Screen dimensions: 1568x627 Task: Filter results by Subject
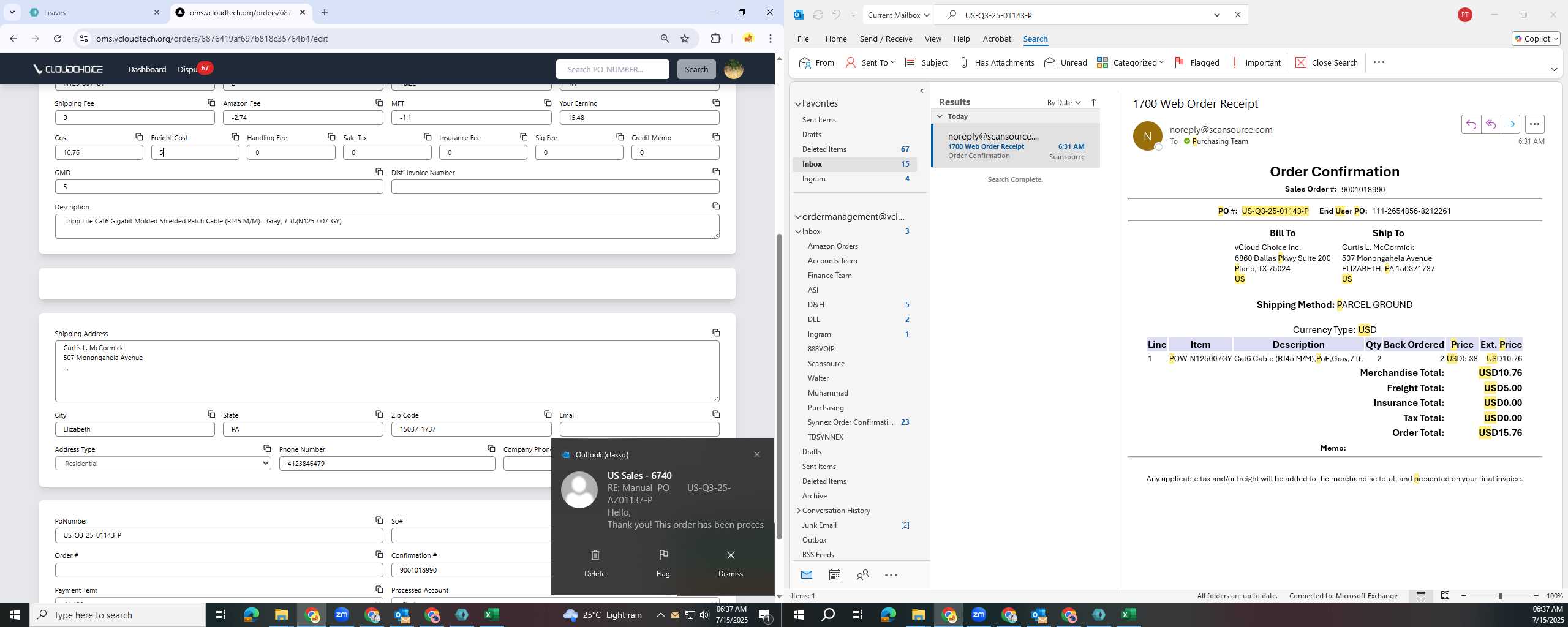pyautogui.click(x=926, y=62)
